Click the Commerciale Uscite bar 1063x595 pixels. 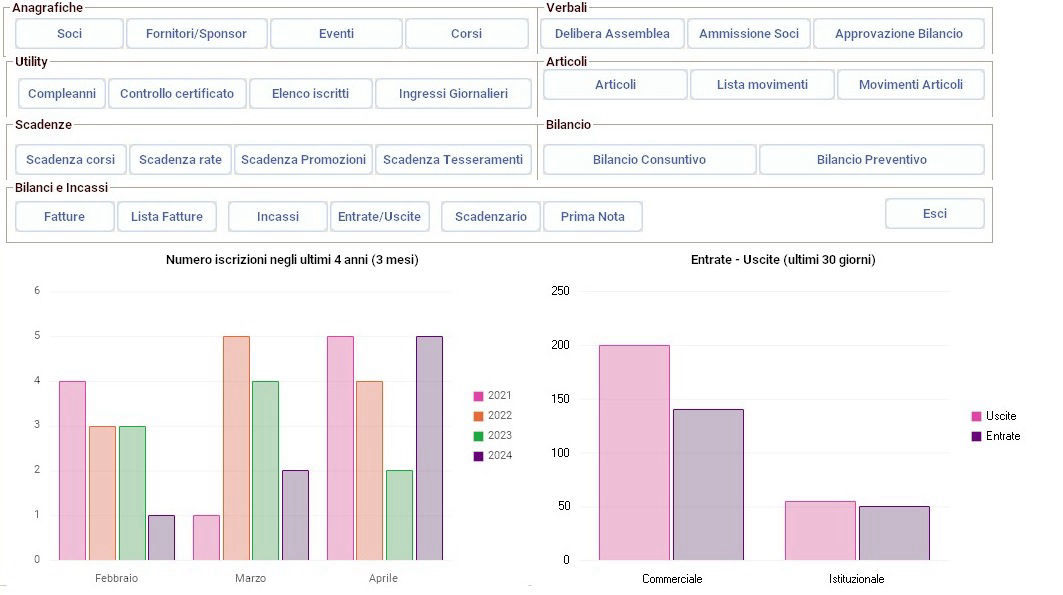pos(634,452)
